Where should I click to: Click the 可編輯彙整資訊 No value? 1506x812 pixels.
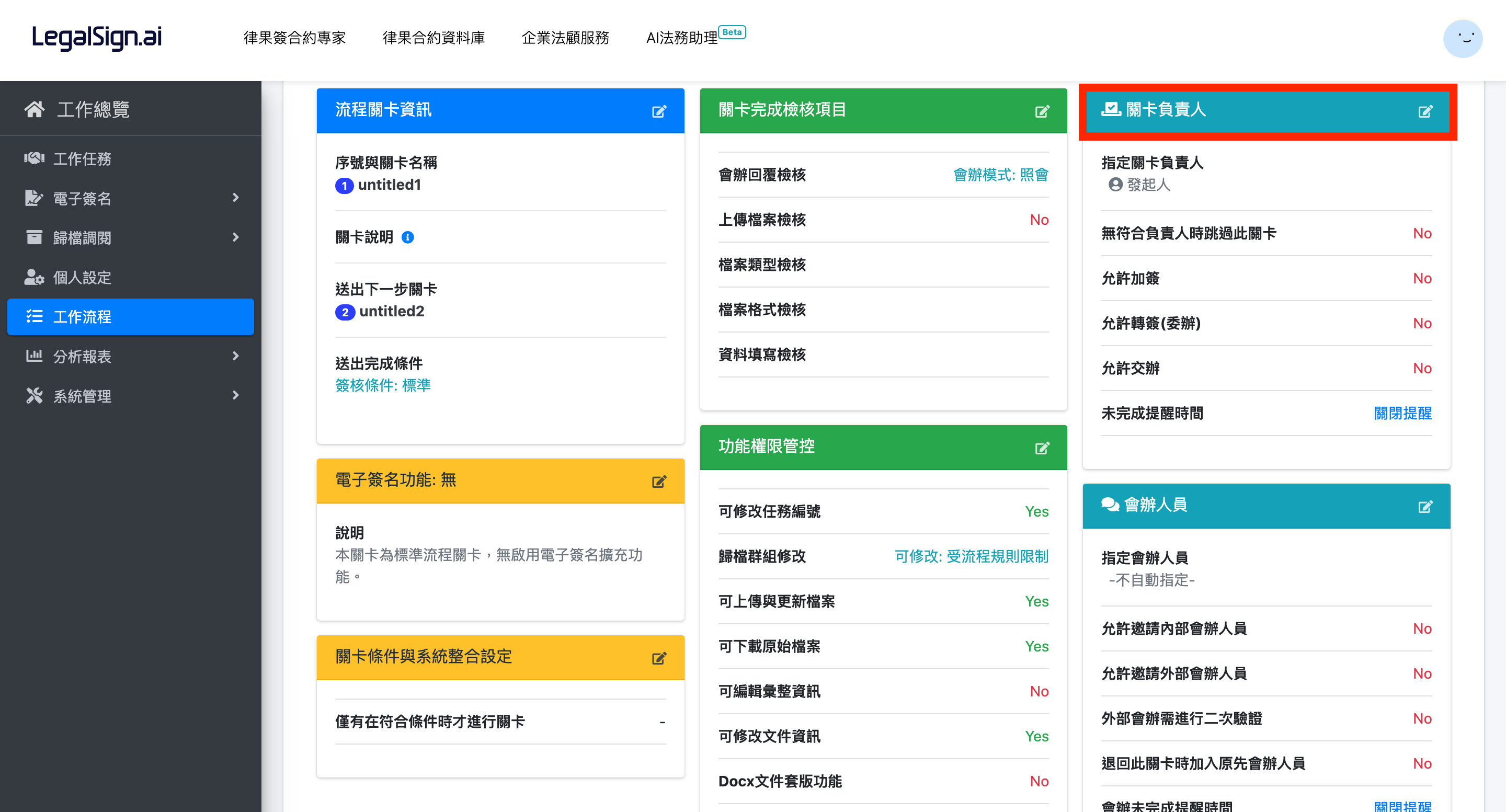point(1039,692)
